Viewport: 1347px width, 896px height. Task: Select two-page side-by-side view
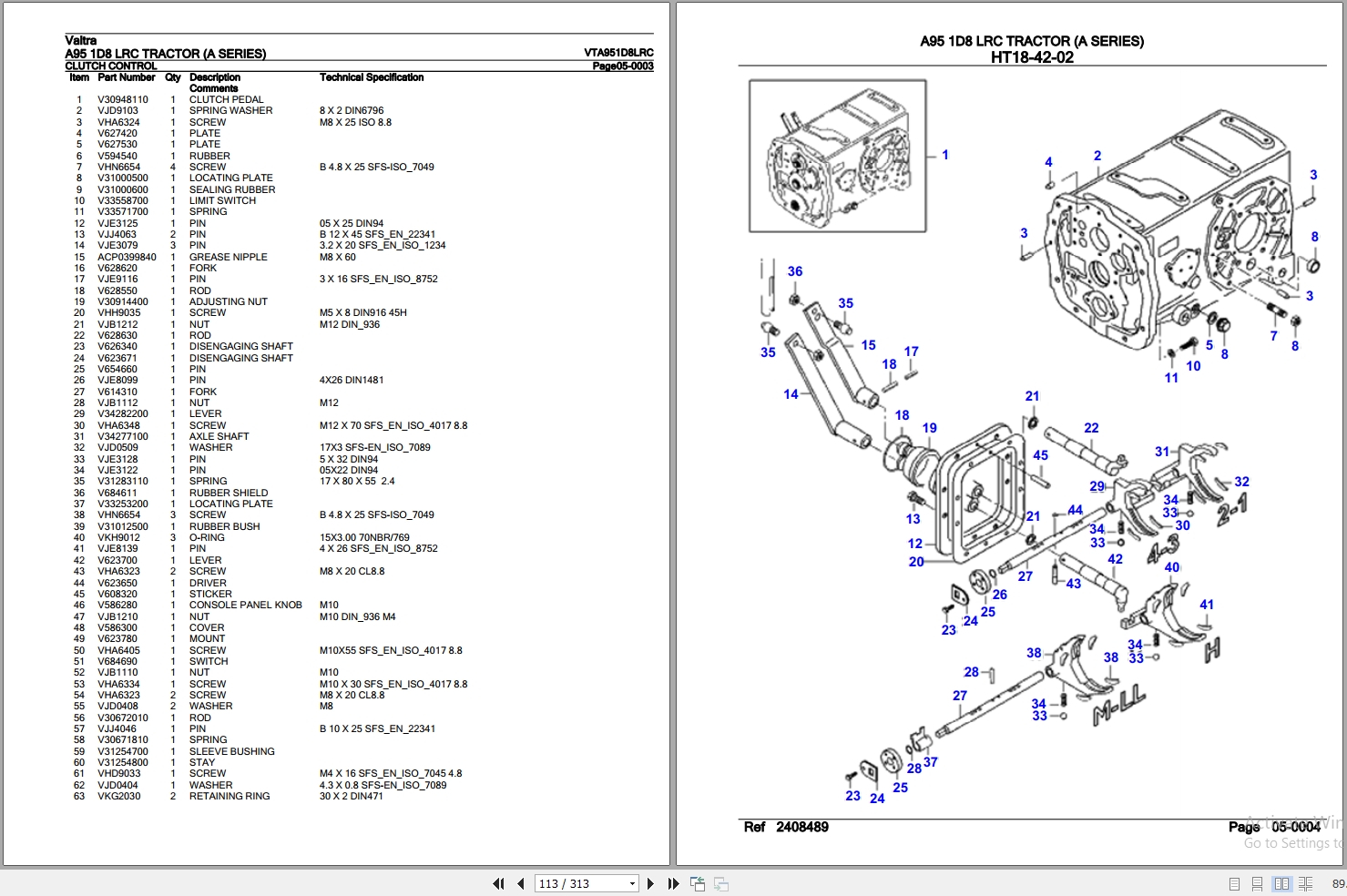[1281, 883]
